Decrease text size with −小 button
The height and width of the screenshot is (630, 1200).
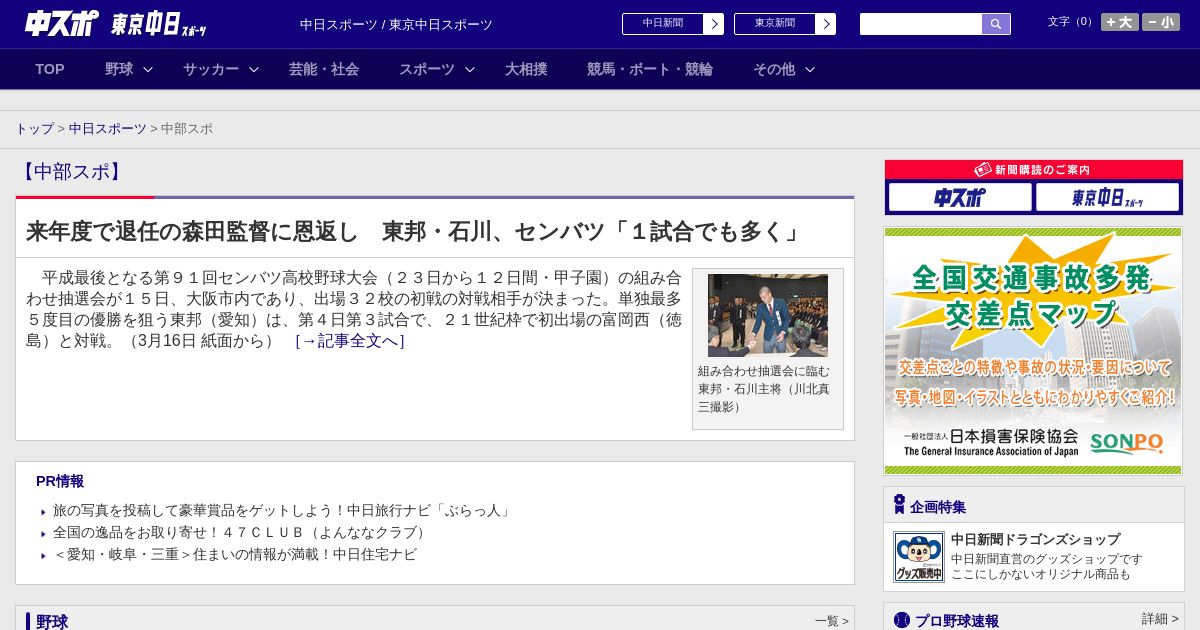[x=1160, y=22]
